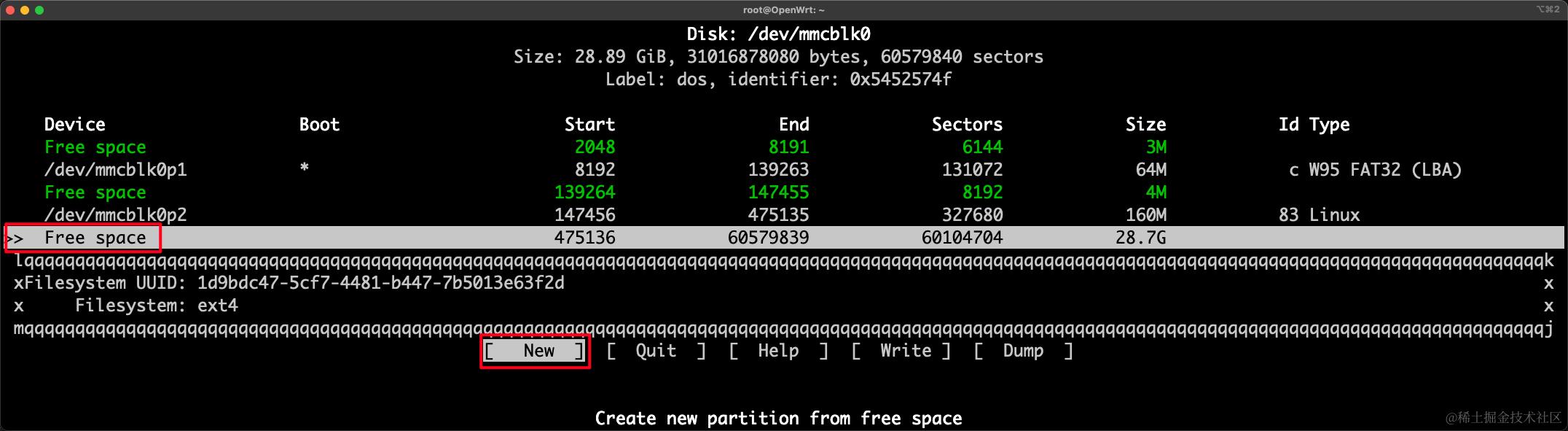Click the Filesystem: ext4 line
Screen dimensions: 1568x431
click(x=156, y=306)
